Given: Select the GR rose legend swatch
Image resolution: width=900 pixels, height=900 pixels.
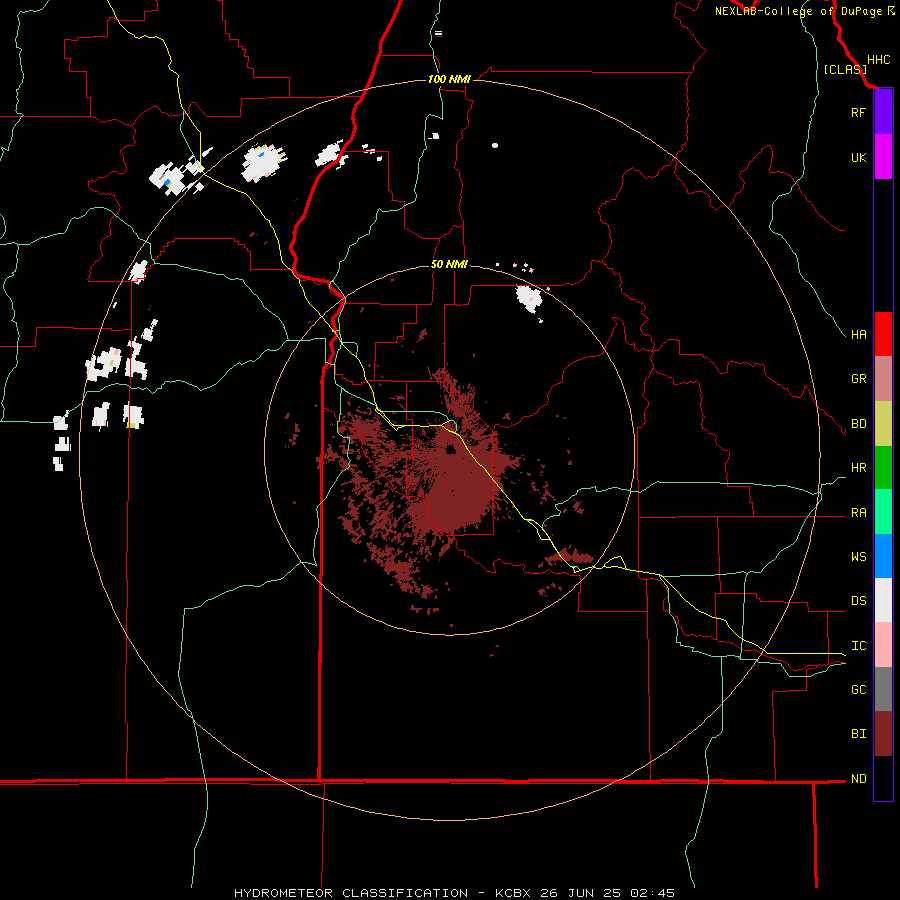Looking at the screenshot, I should click(x=883, y=379).
